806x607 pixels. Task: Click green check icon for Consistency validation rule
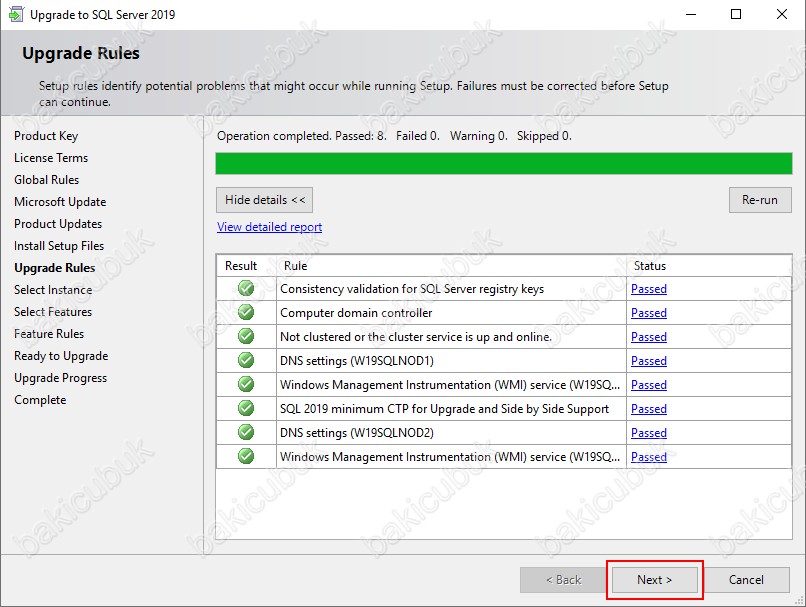pos(246,288)
